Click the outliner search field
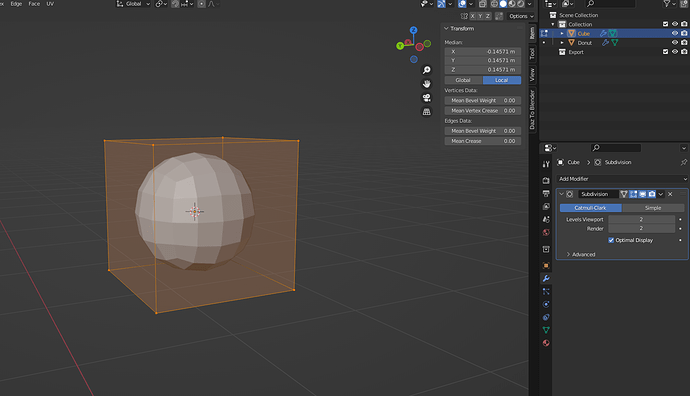 610,4
